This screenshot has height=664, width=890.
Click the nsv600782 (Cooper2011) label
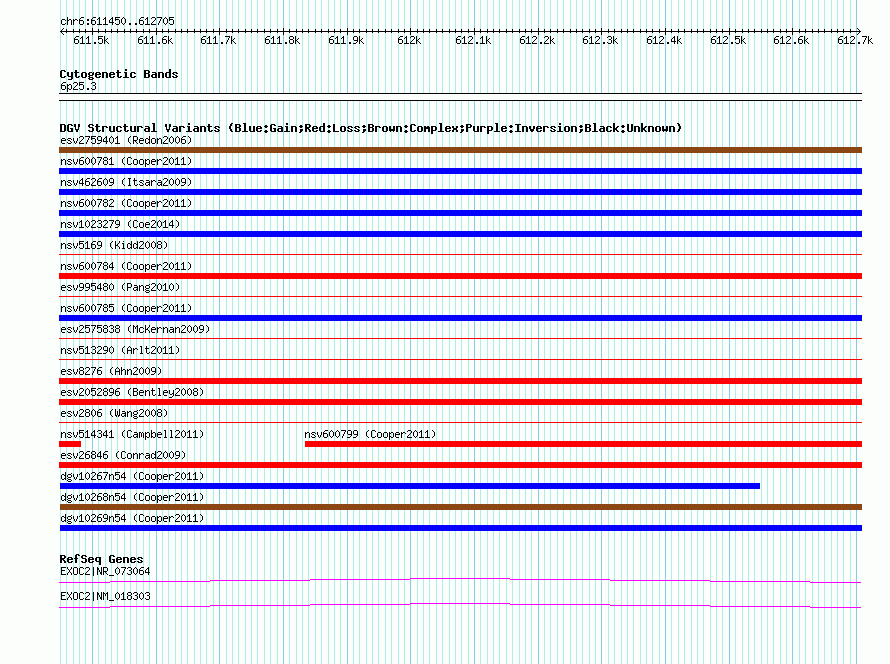pyautogui.click(x=126, y=203)
